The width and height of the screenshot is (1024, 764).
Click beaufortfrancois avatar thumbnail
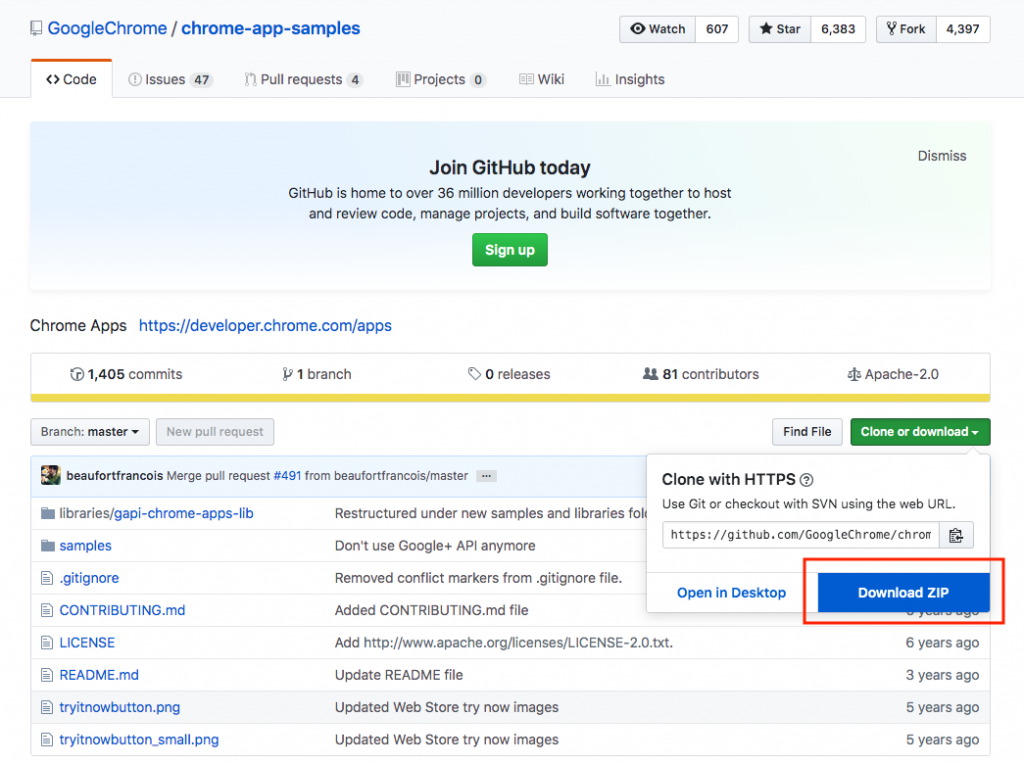click(50, 475)
